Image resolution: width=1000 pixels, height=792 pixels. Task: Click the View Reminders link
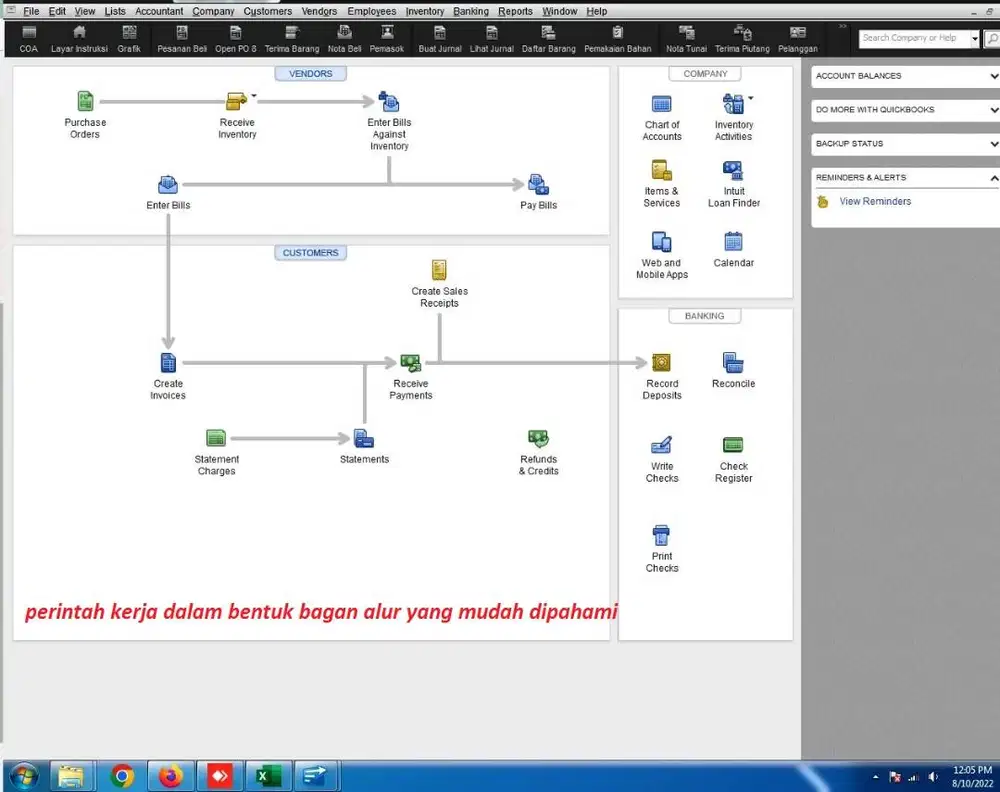(x=874, y=201)
